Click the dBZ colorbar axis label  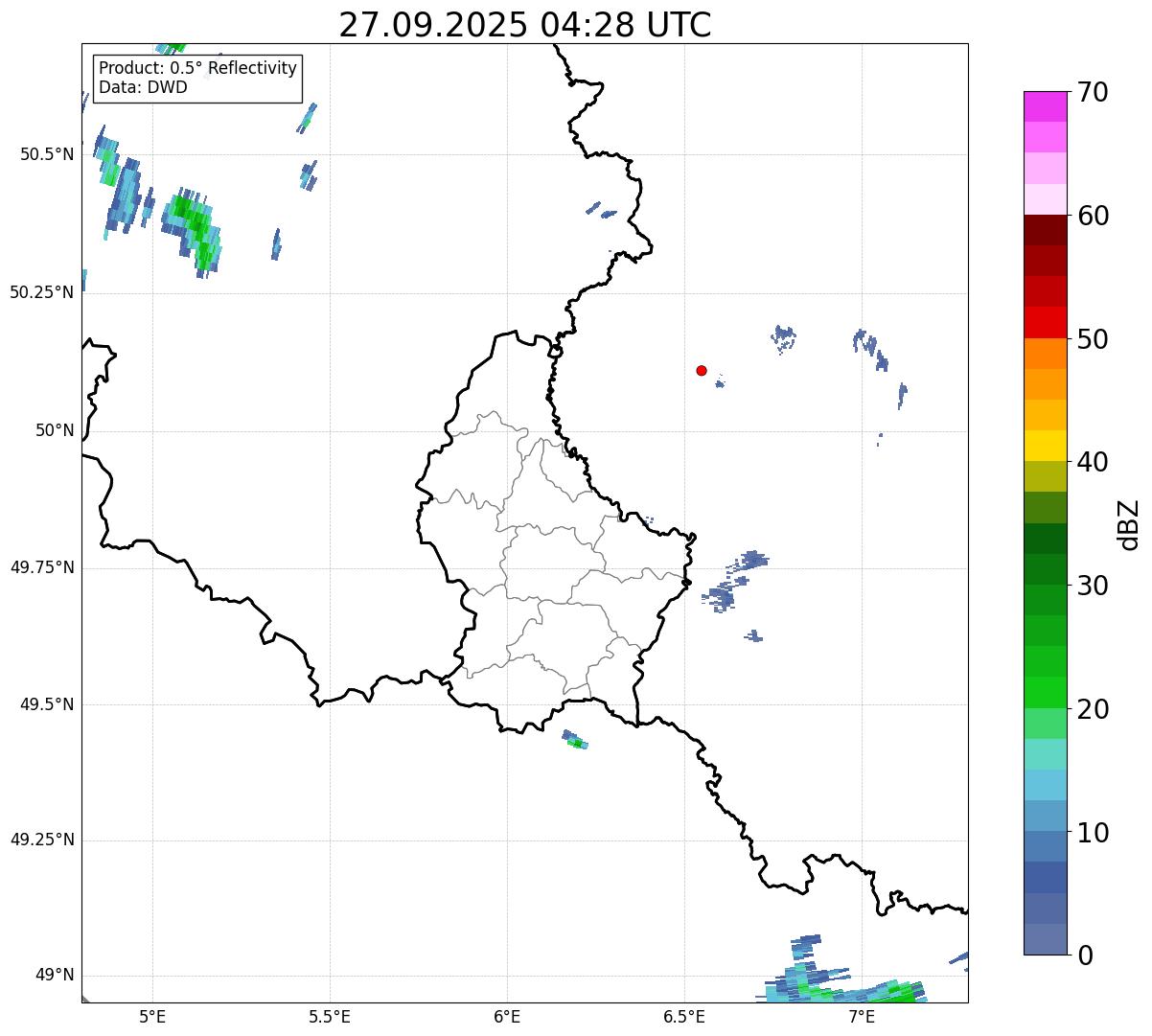(x=1129, y=524)
